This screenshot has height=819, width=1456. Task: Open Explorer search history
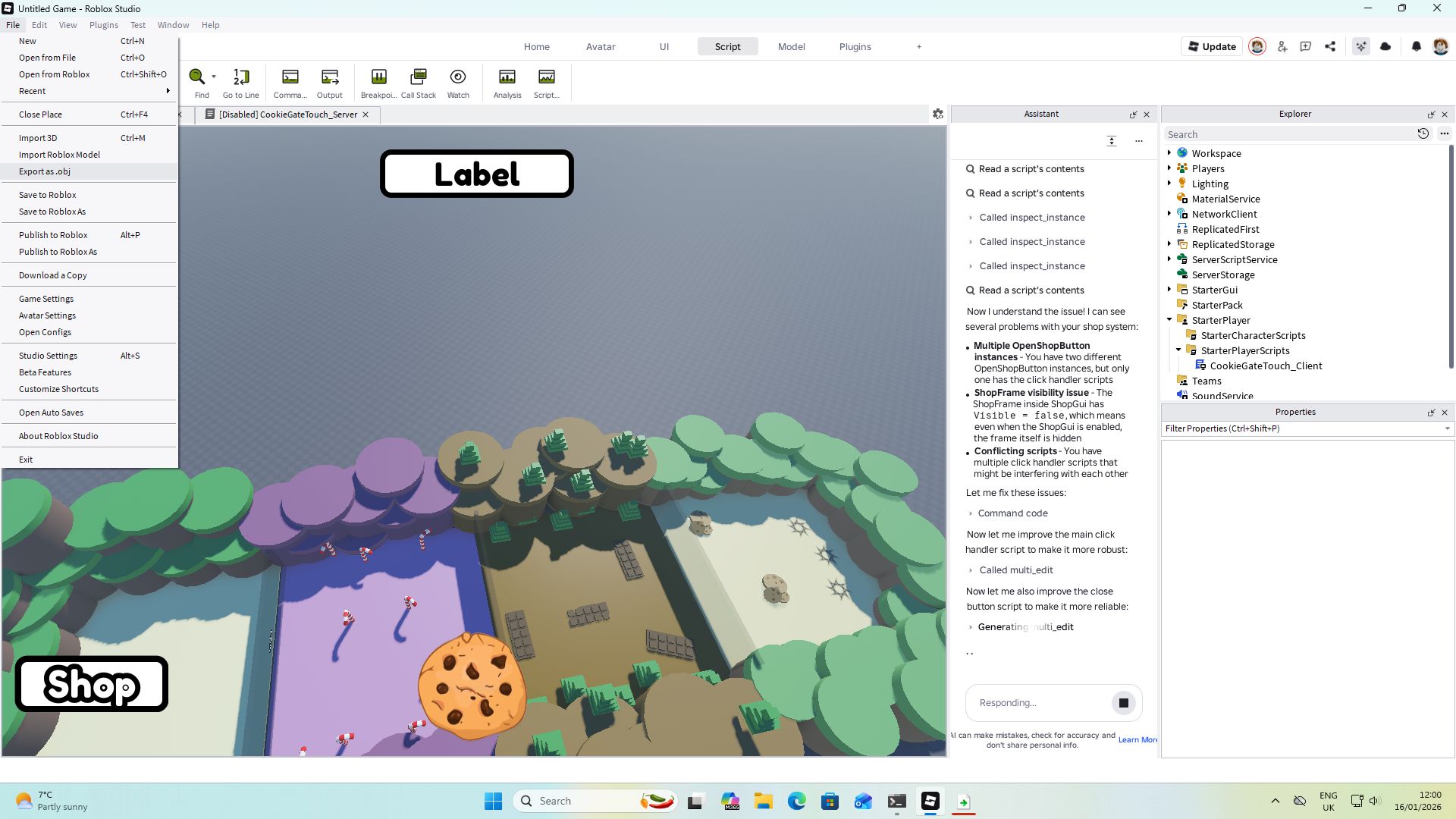tap(1423, 133)
